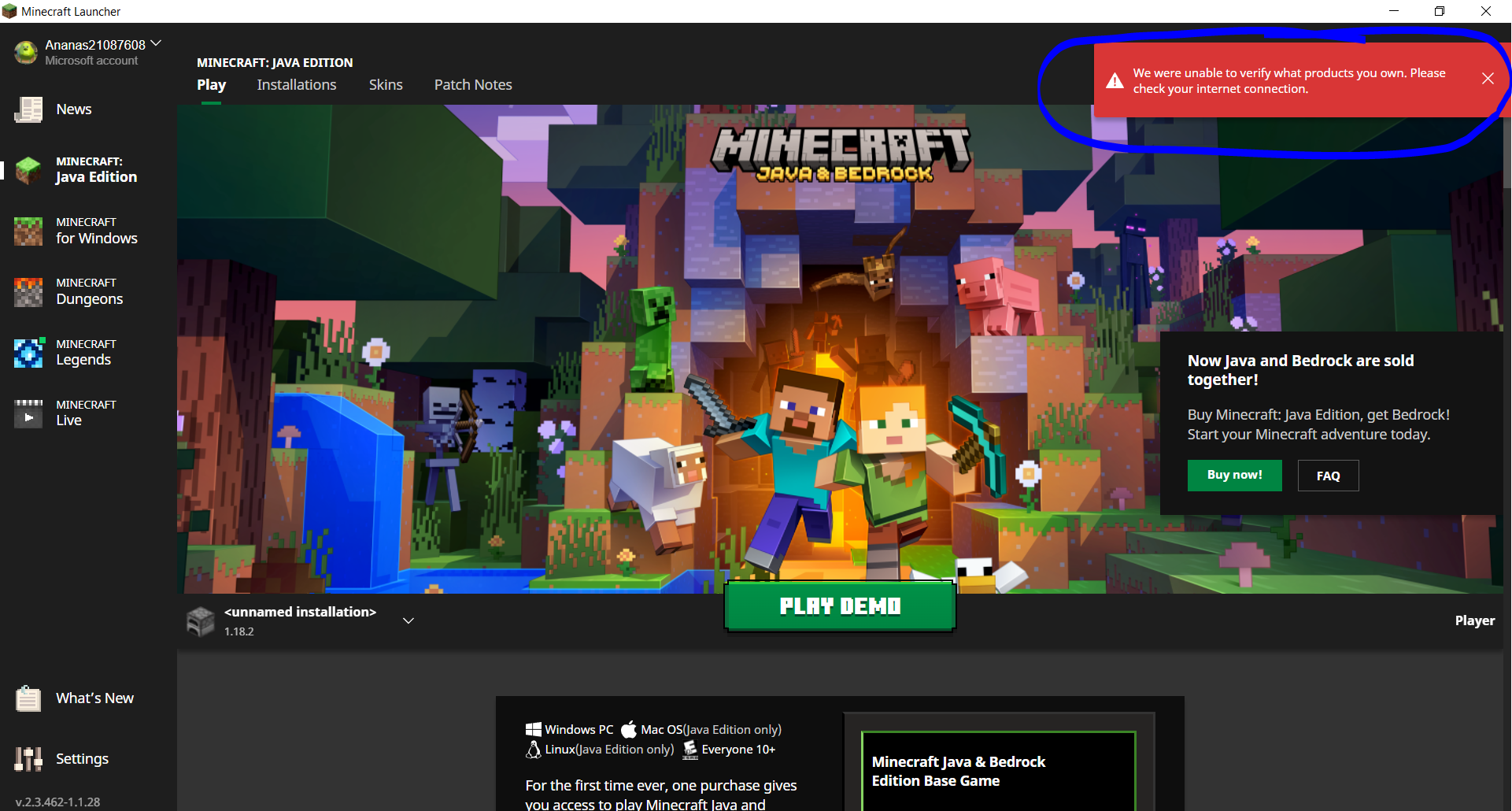The width and height of the screenshot is (1512, 811).
Task: Open the Patch Notes tab
Action: 473,85
